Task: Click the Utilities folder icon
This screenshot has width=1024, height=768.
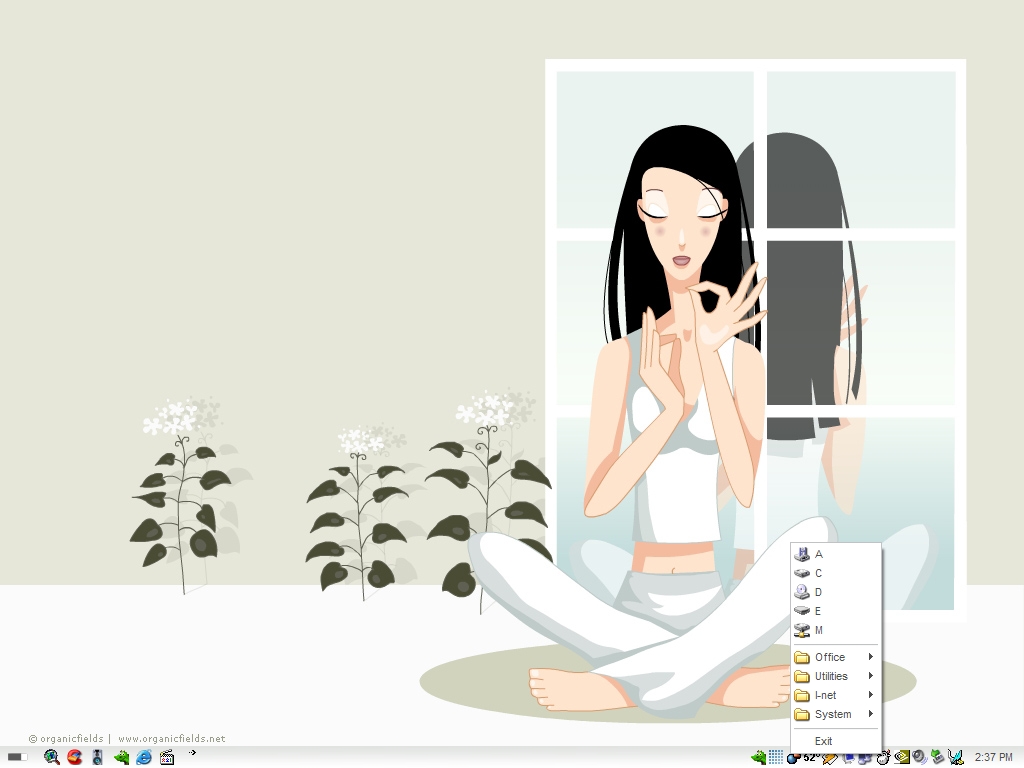Action: [802, 677]
